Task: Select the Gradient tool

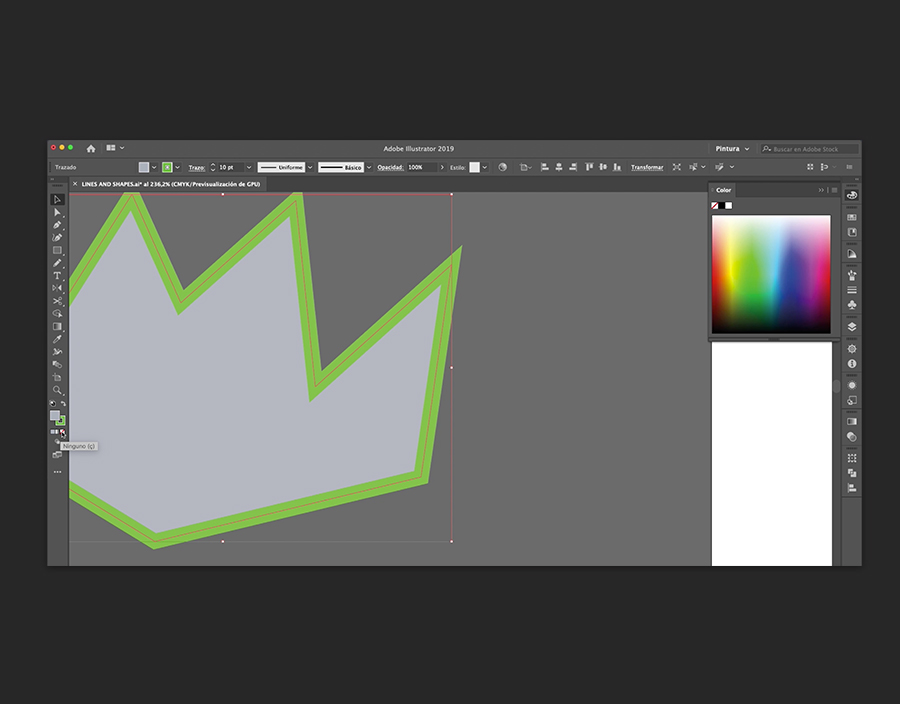Action: pyautogui.click(x=57, y=326)
